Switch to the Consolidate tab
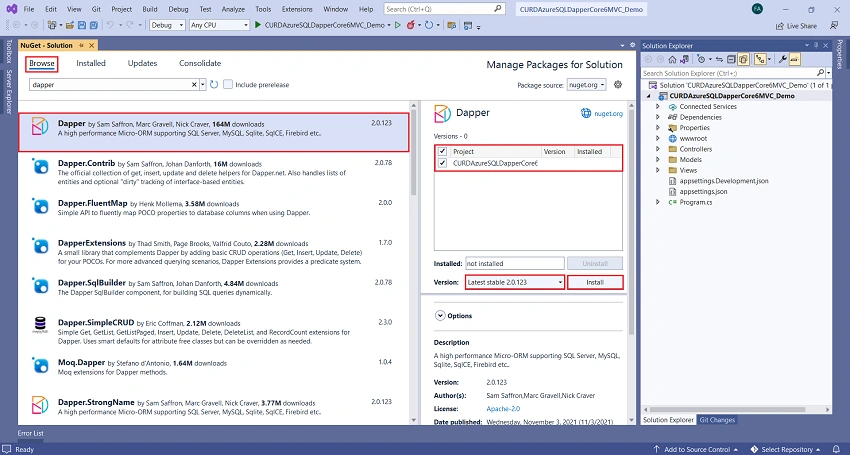This screenshot has height=455, width=850. (x=200, y=63)
